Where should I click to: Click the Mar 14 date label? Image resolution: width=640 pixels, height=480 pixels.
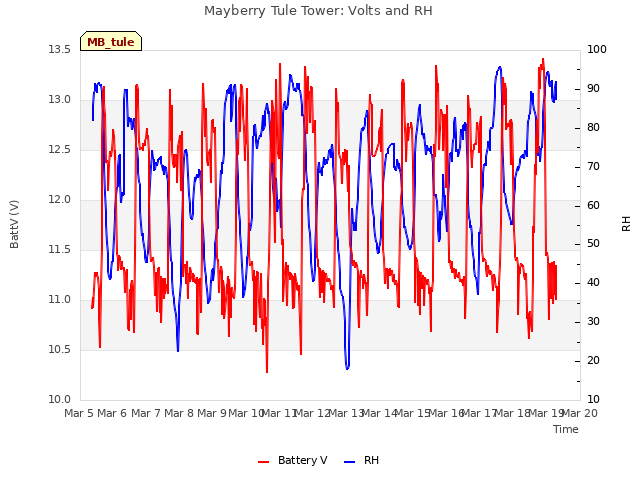coord(379,413)
